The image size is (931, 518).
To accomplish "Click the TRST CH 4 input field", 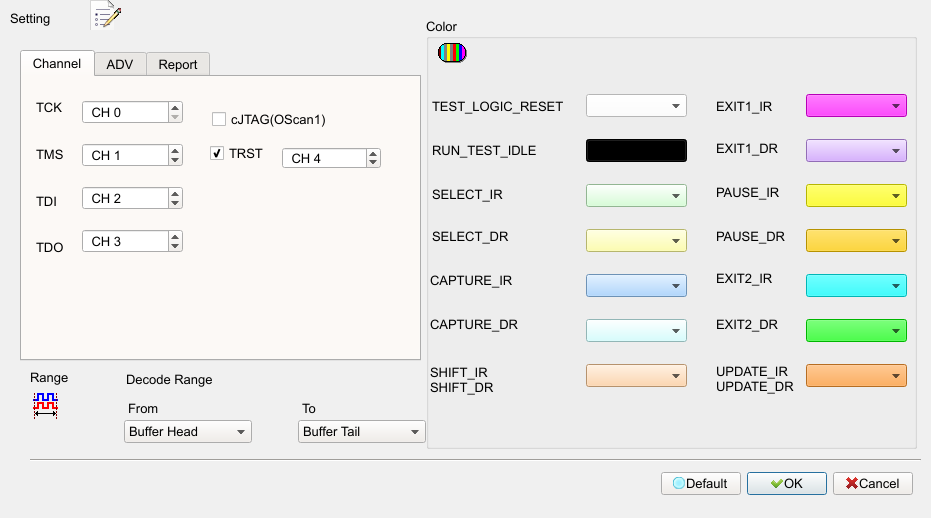I will coord(324,158).
